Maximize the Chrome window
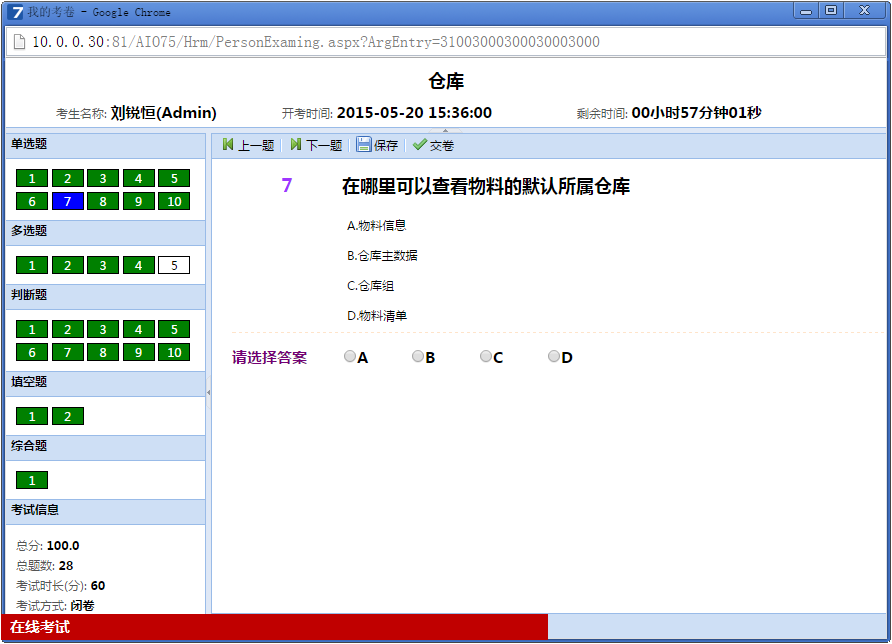The image size is (892, 644). tap(831, 10)
